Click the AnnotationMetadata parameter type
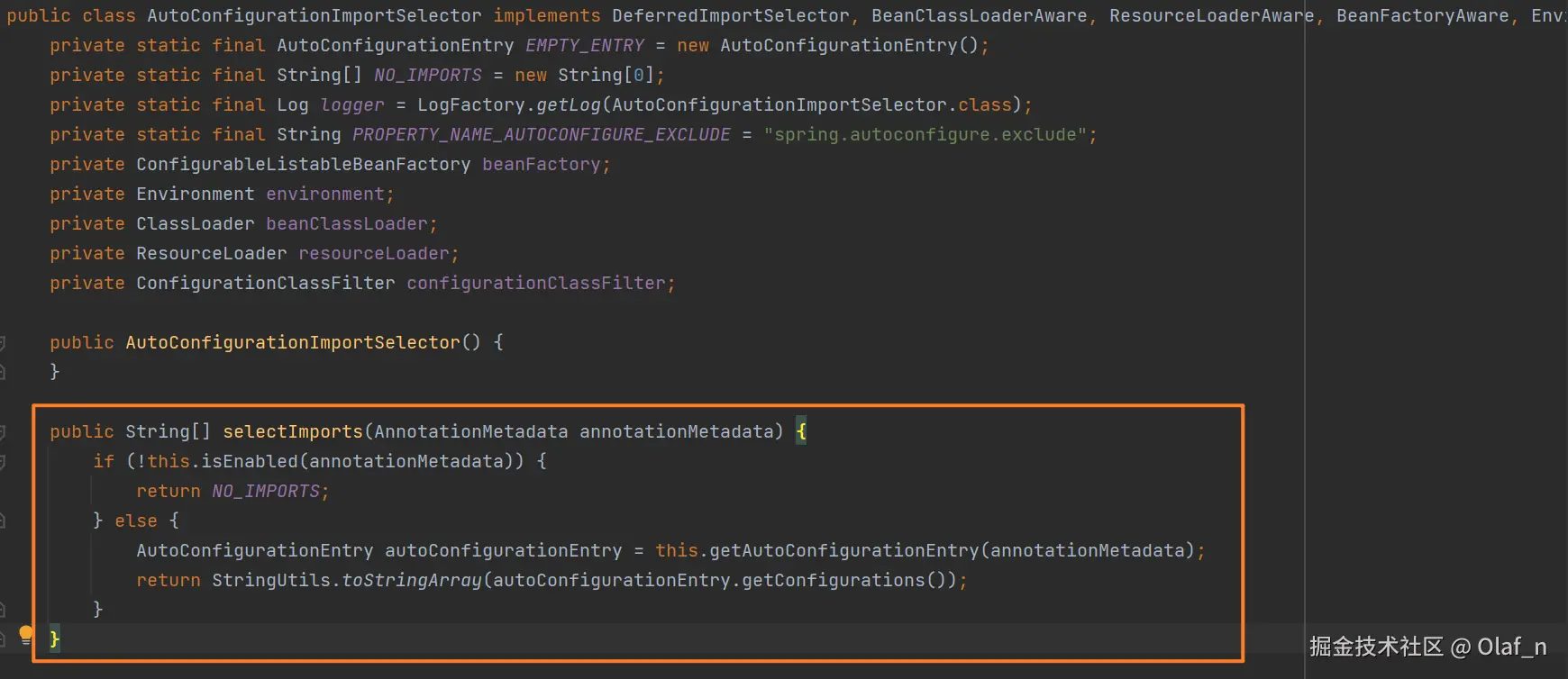This screenshot has width=1568, height=679. (x=471, y=431)
